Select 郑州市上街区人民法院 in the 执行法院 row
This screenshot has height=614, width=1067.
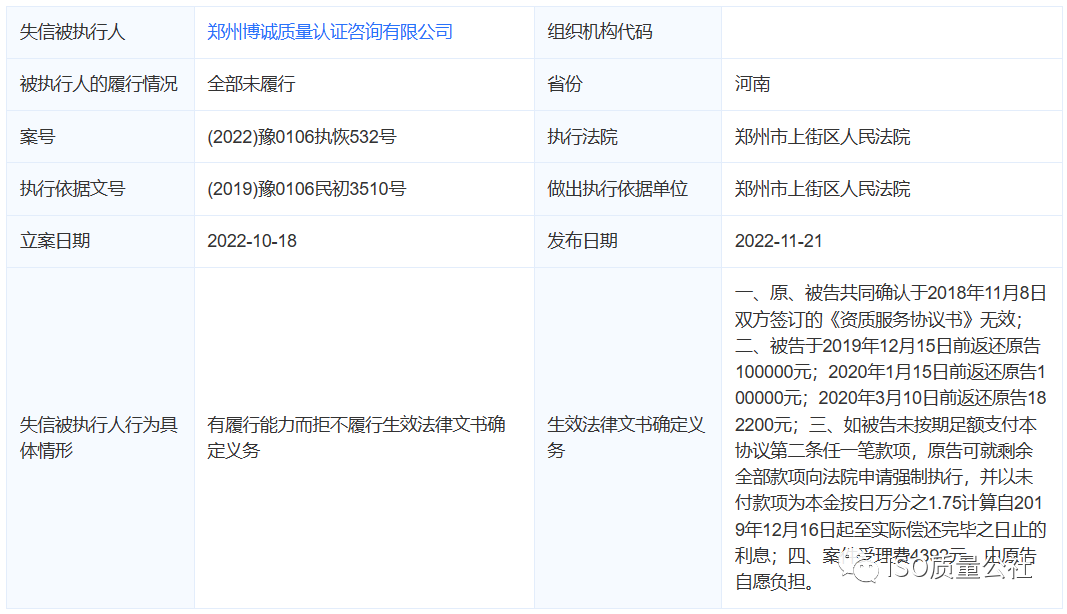[x=822, y=137]
